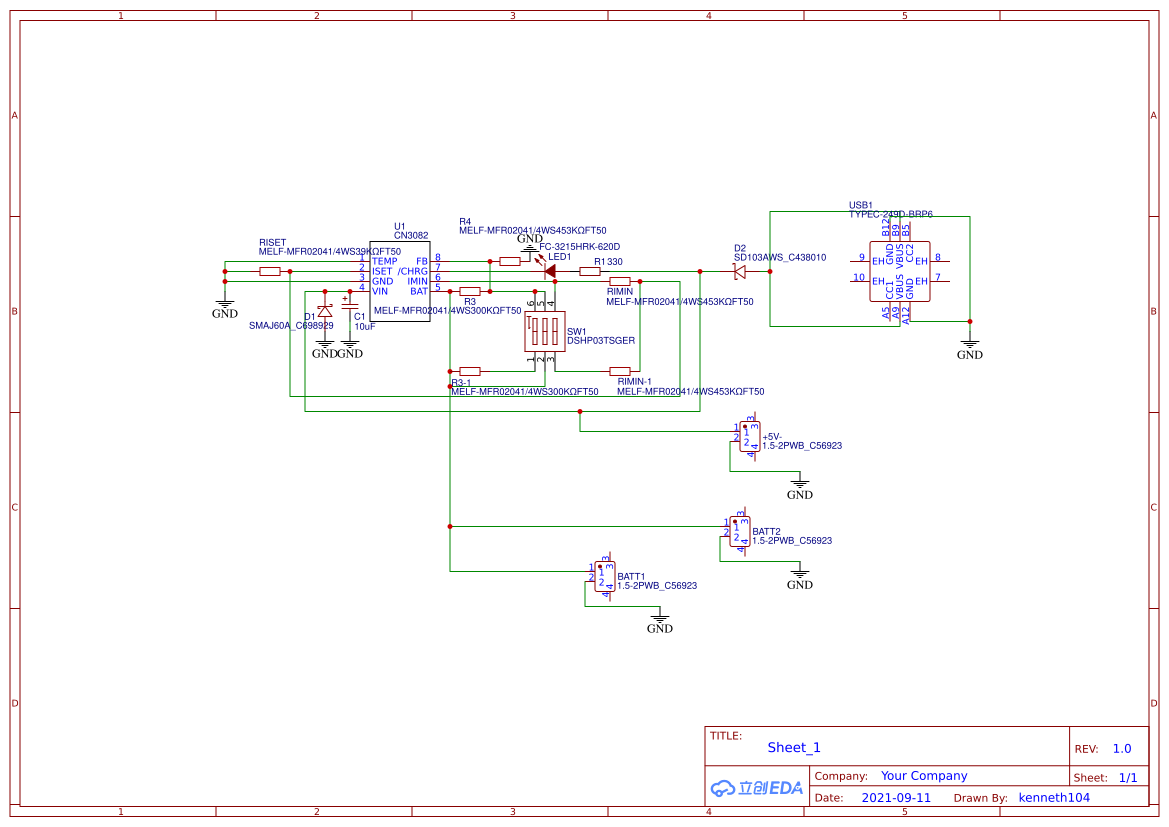Select the R3-1 resistor symbol
The width and height of the screenshot is (1169, 827).
point(470,371)
